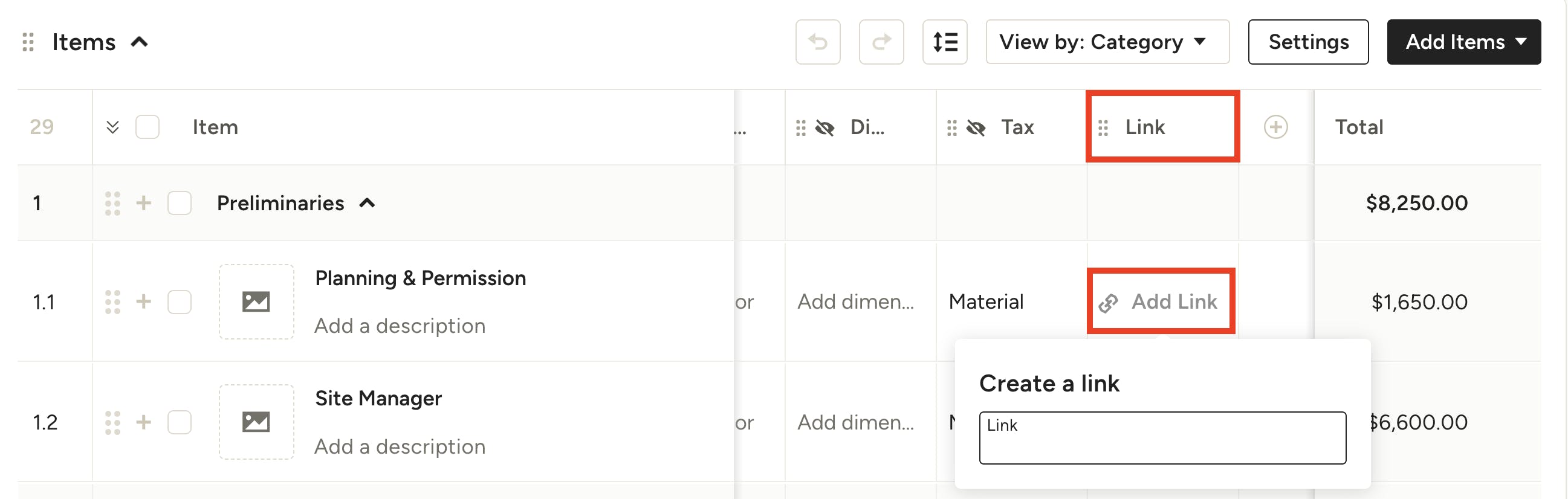
Task: Collapse the Preliminaries category chevron
Action: coord(367,203)
